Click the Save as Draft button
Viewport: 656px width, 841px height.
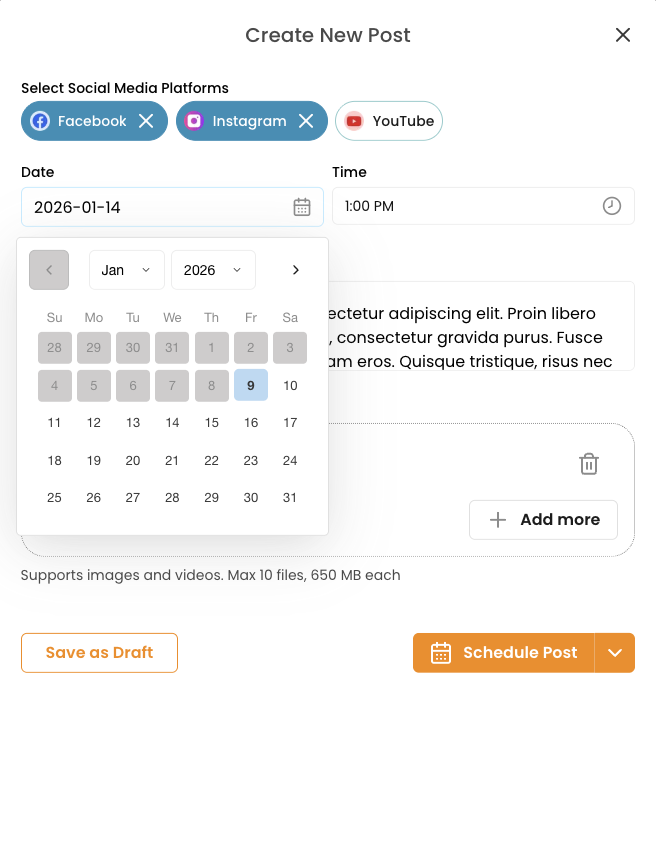point(99,652)
